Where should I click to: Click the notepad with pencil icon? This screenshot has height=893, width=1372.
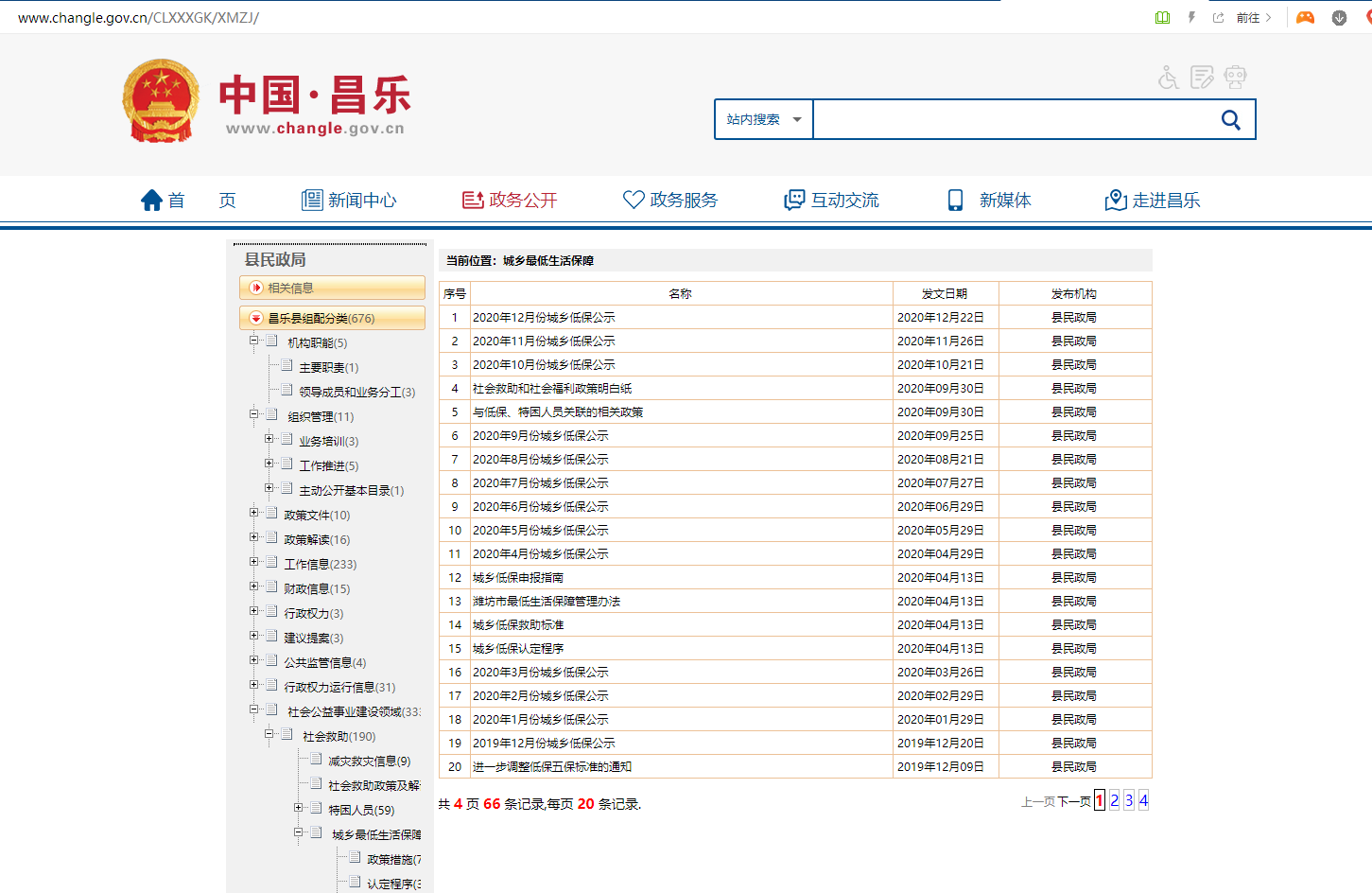(x=1202, y=78)
